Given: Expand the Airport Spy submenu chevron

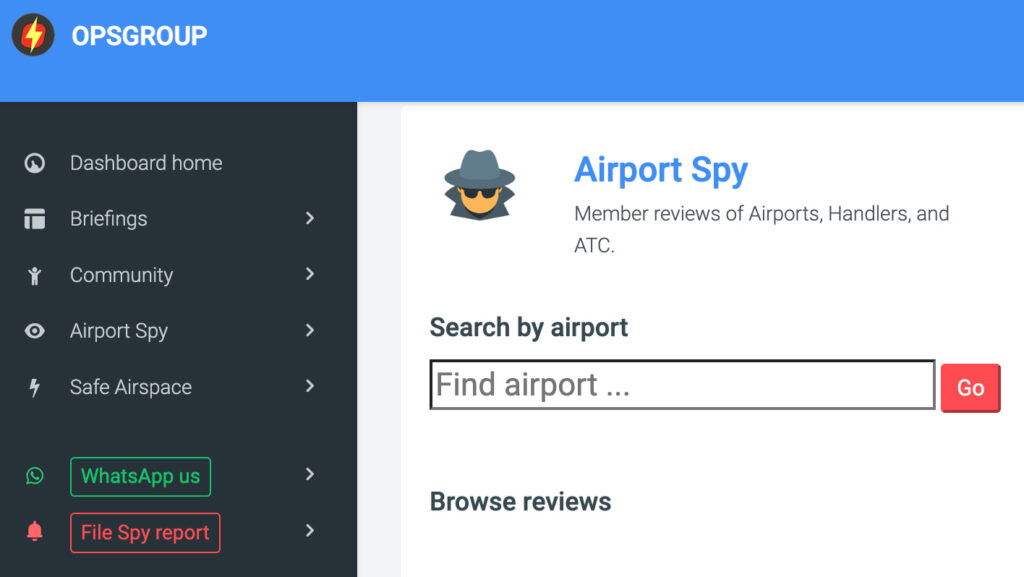Looking at the screenshot, I should point(310,330).
